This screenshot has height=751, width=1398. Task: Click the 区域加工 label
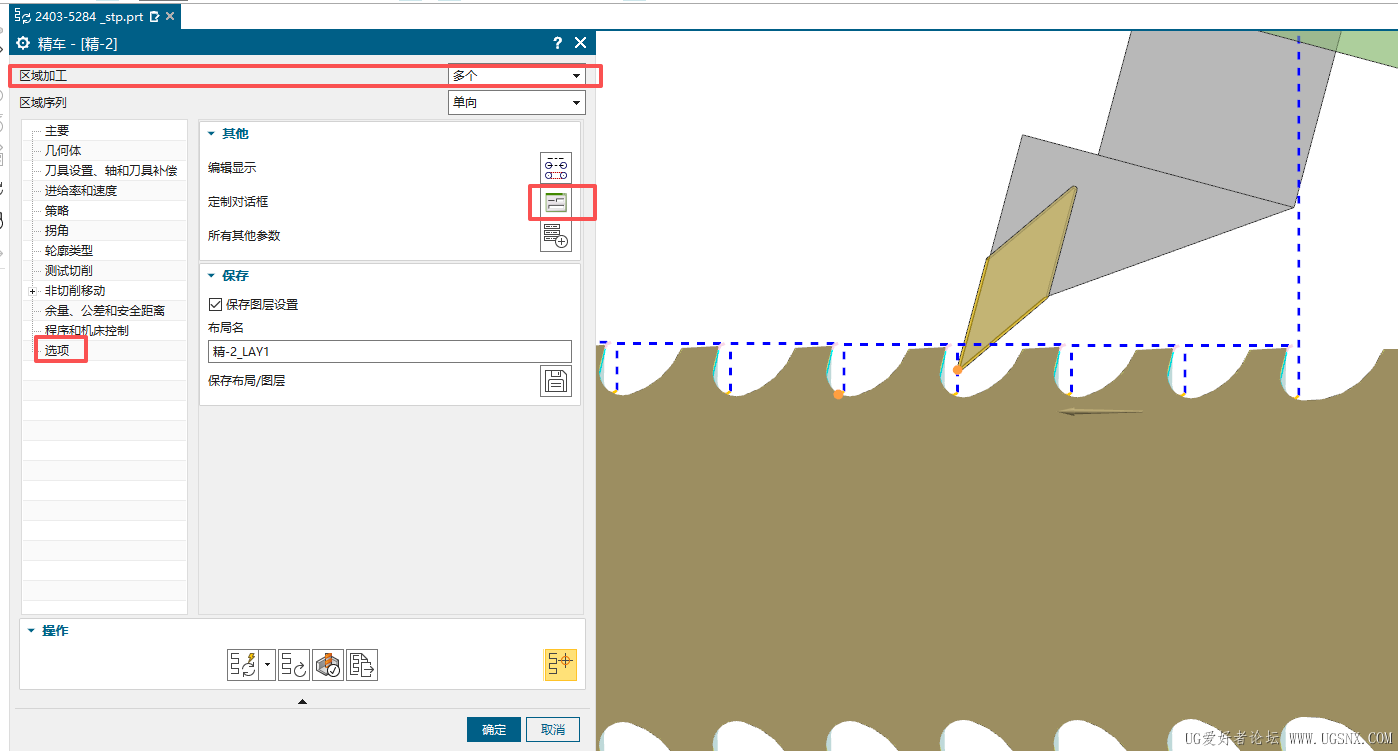[x=44, y=76]
